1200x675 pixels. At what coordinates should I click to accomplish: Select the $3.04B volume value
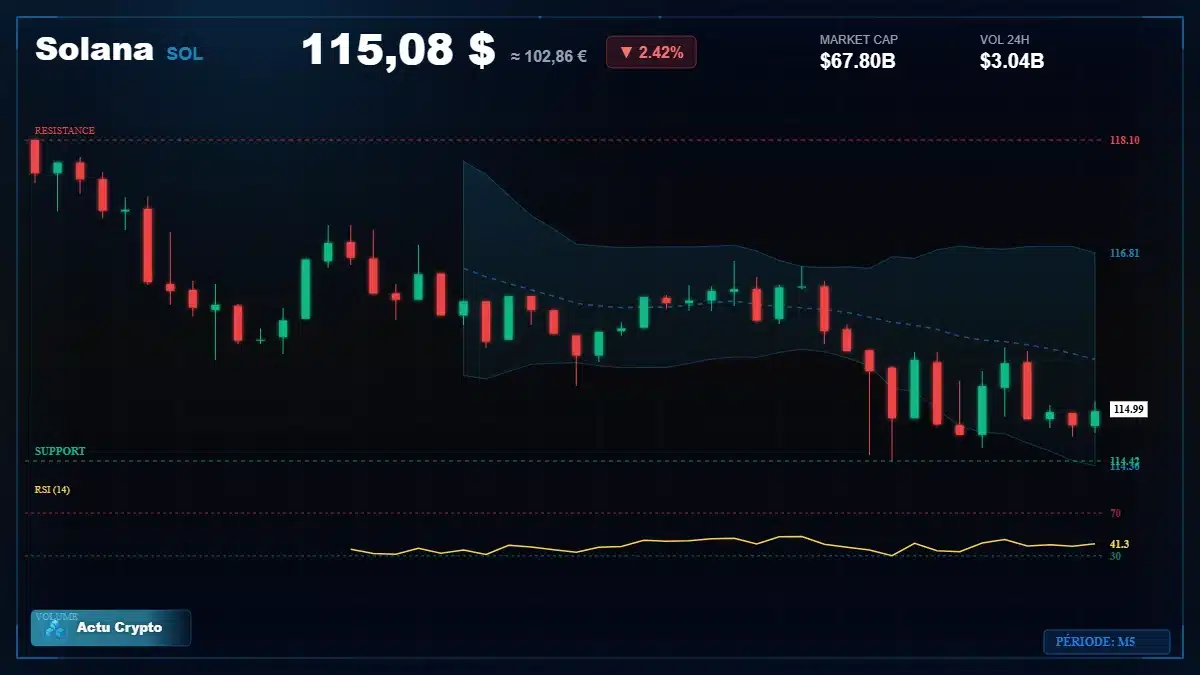click(1012, 61)
